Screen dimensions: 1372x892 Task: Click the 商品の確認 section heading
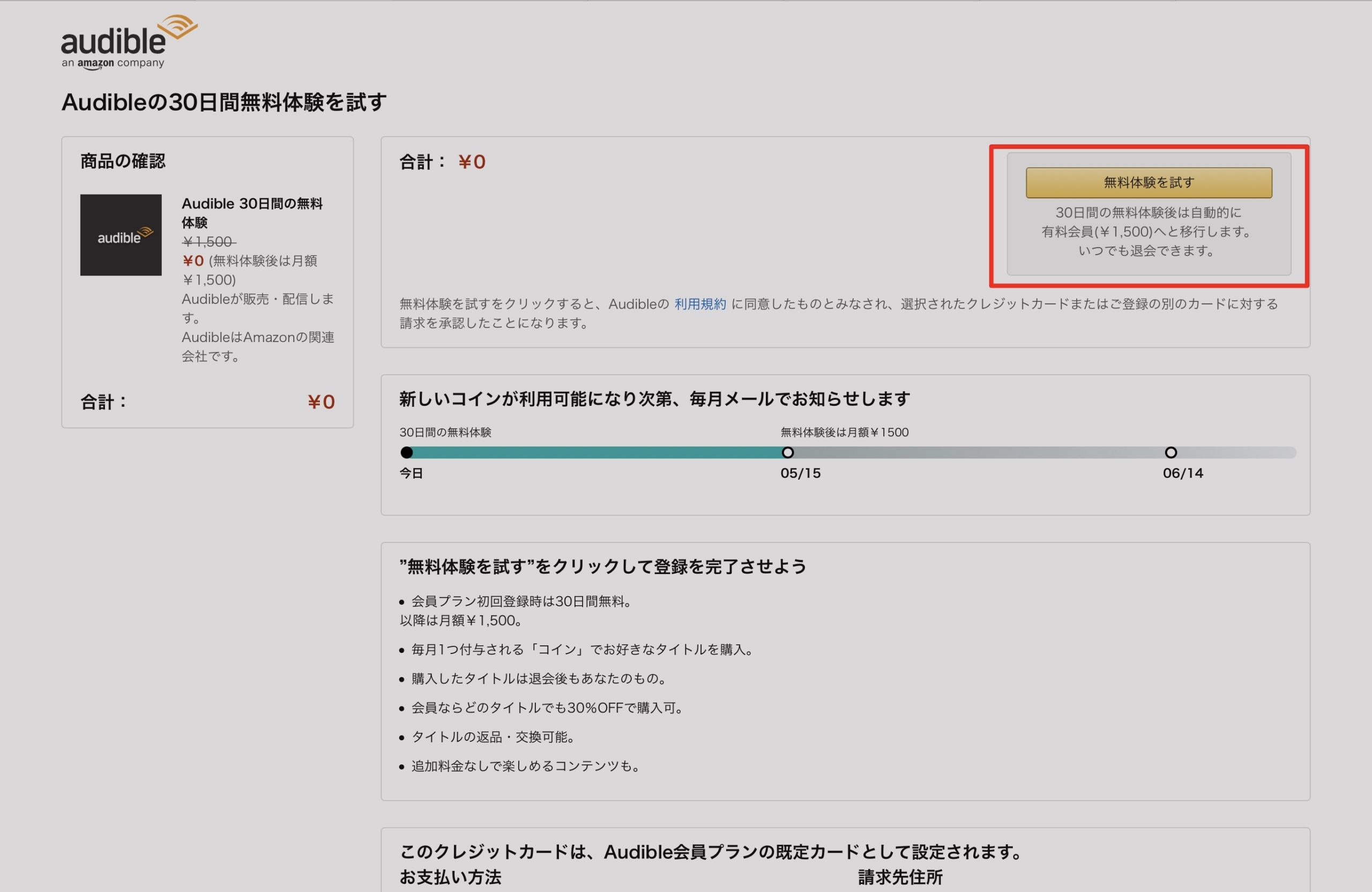pyautogui.click(x=123, y=161)
